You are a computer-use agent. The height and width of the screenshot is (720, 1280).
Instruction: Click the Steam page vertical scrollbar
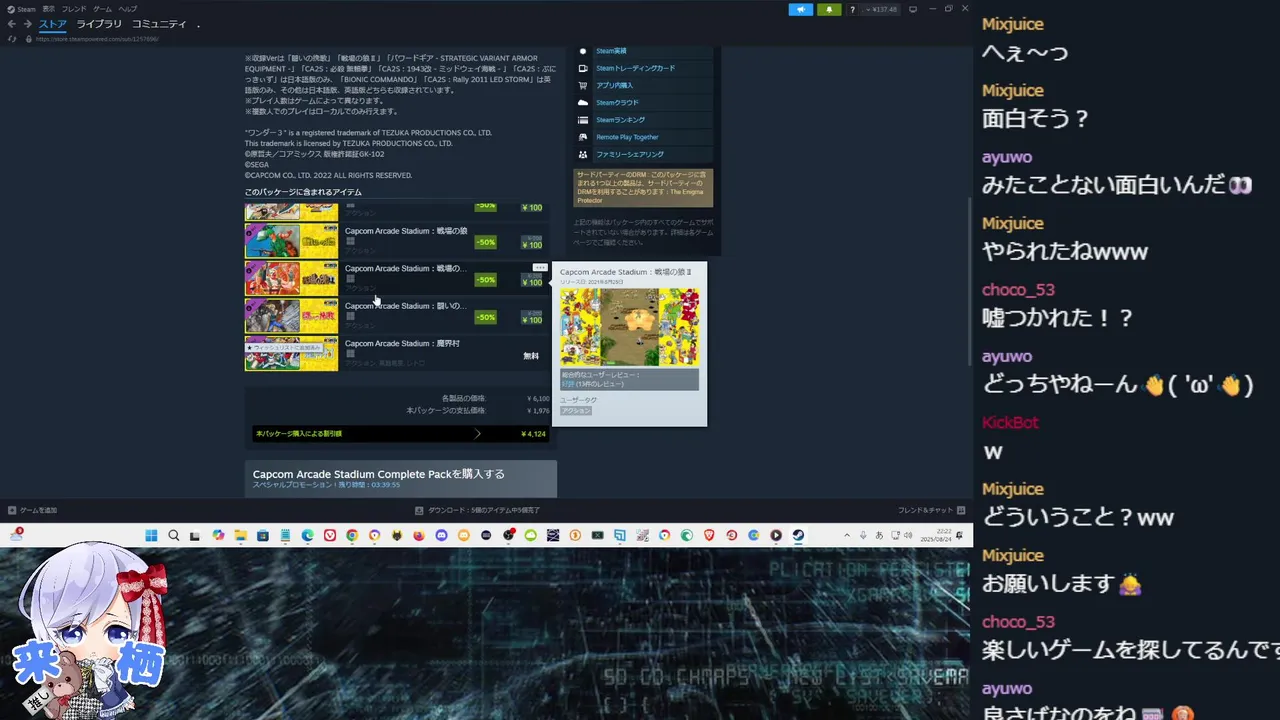pos(970,280)
